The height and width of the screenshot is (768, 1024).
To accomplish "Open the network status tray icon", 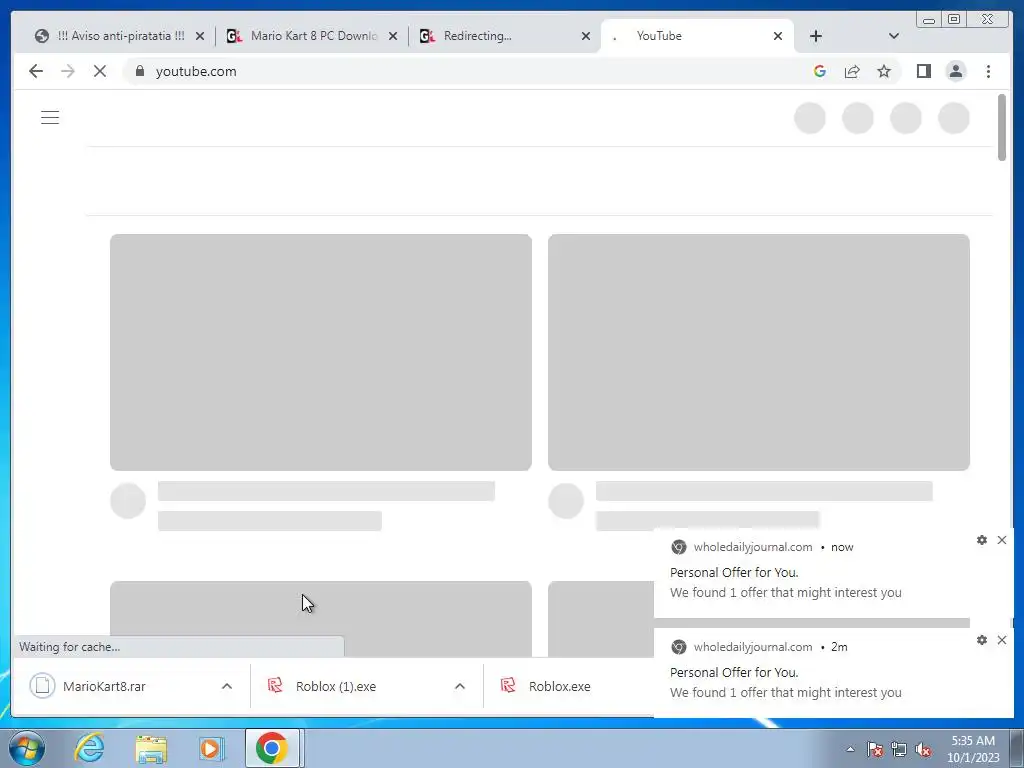I will point(899,749).
